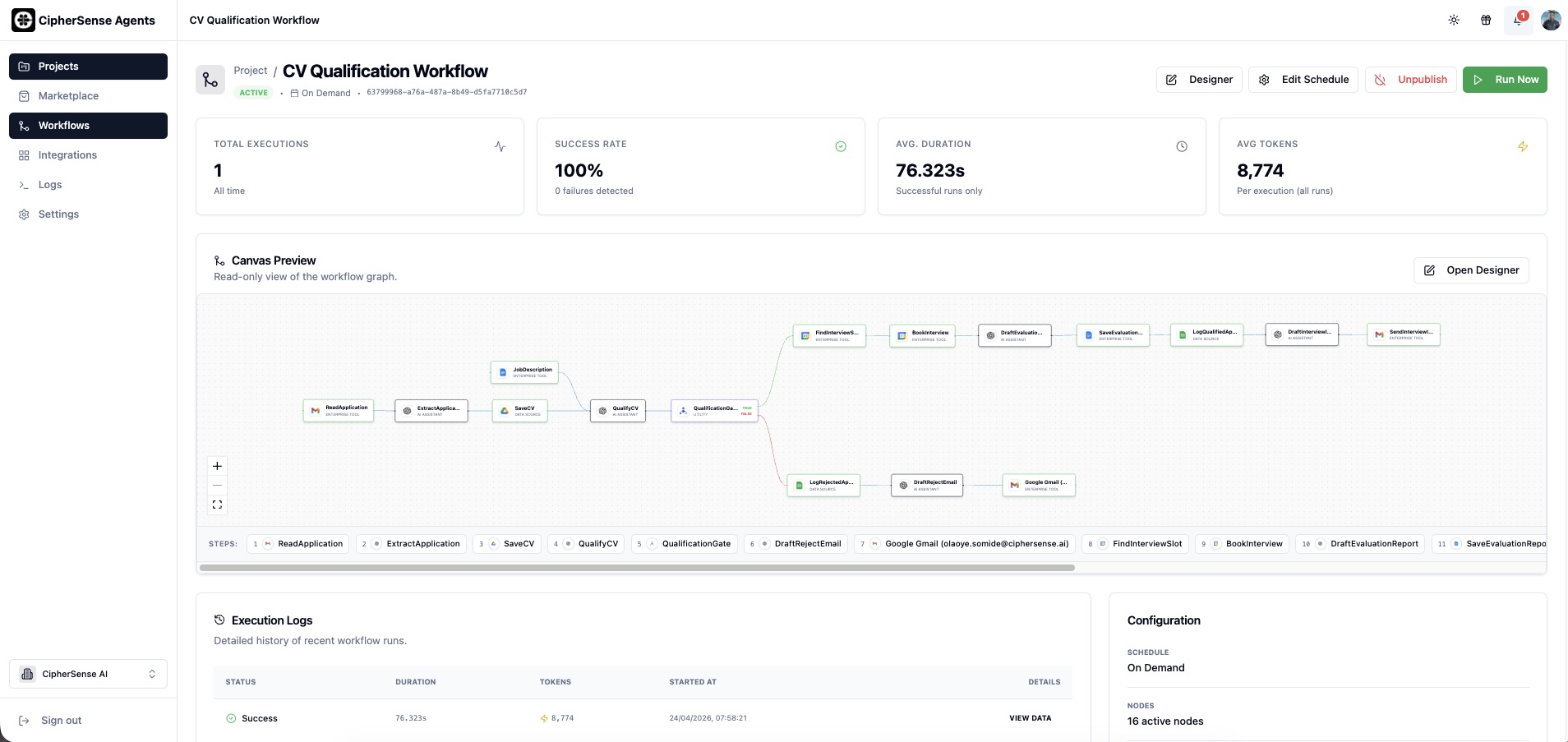Select the DraftRejectEmail node on the canvas
Image resolution: width=1568 pixels, height=742 pixels.
tap(927, 485)
